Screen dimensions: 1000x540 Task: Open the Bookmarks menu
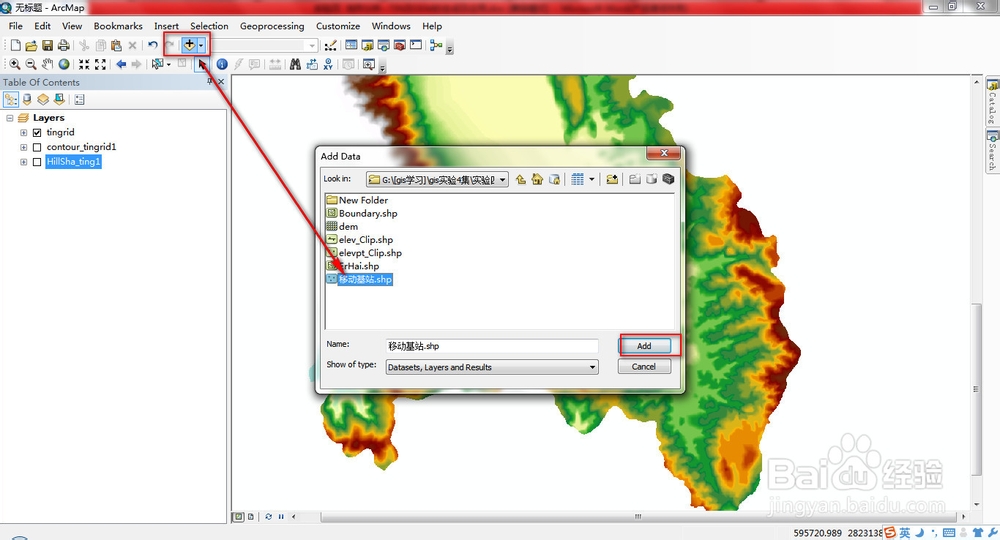[118, 26]
